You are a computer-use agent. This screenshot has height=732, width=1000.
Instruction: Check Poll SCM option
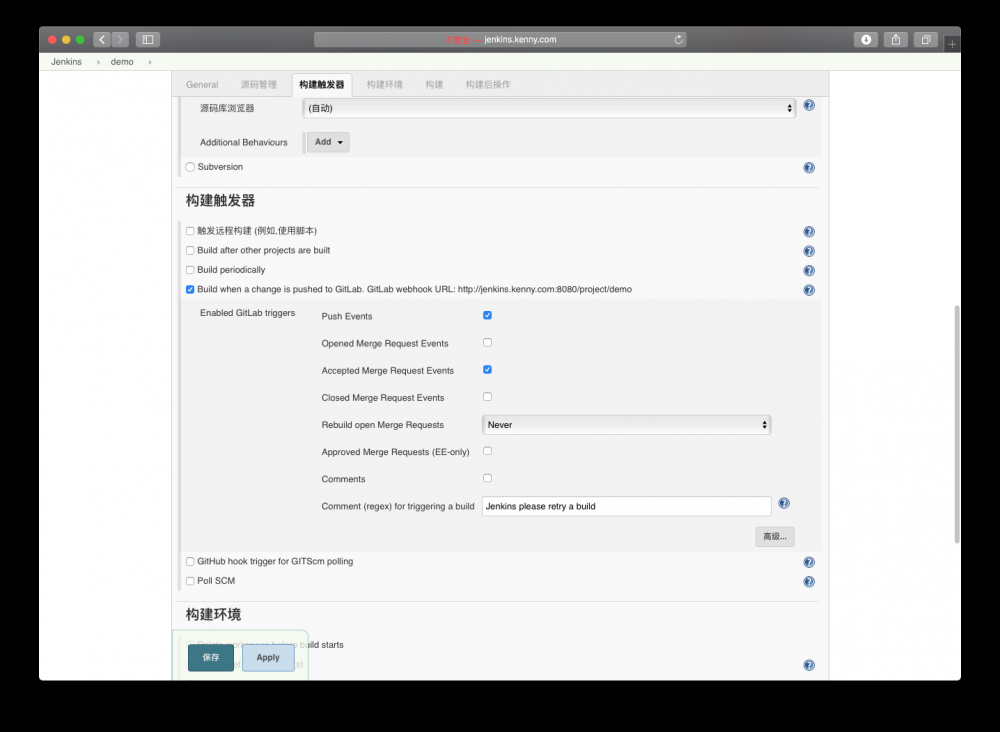point(190,581)
